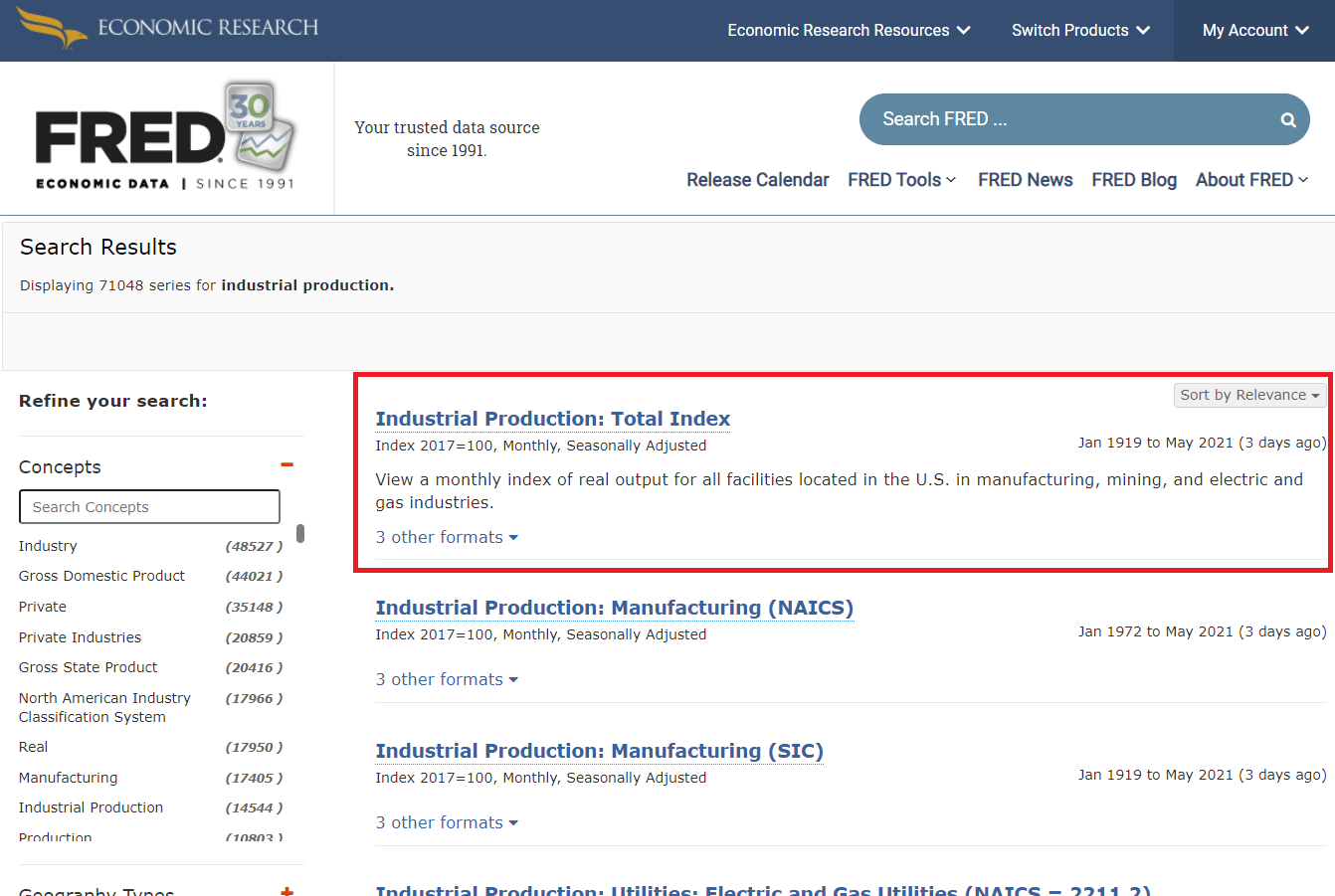Click the FRED 30 years logo
Viewport: 1335px width, 896px height.
(164, 136)
